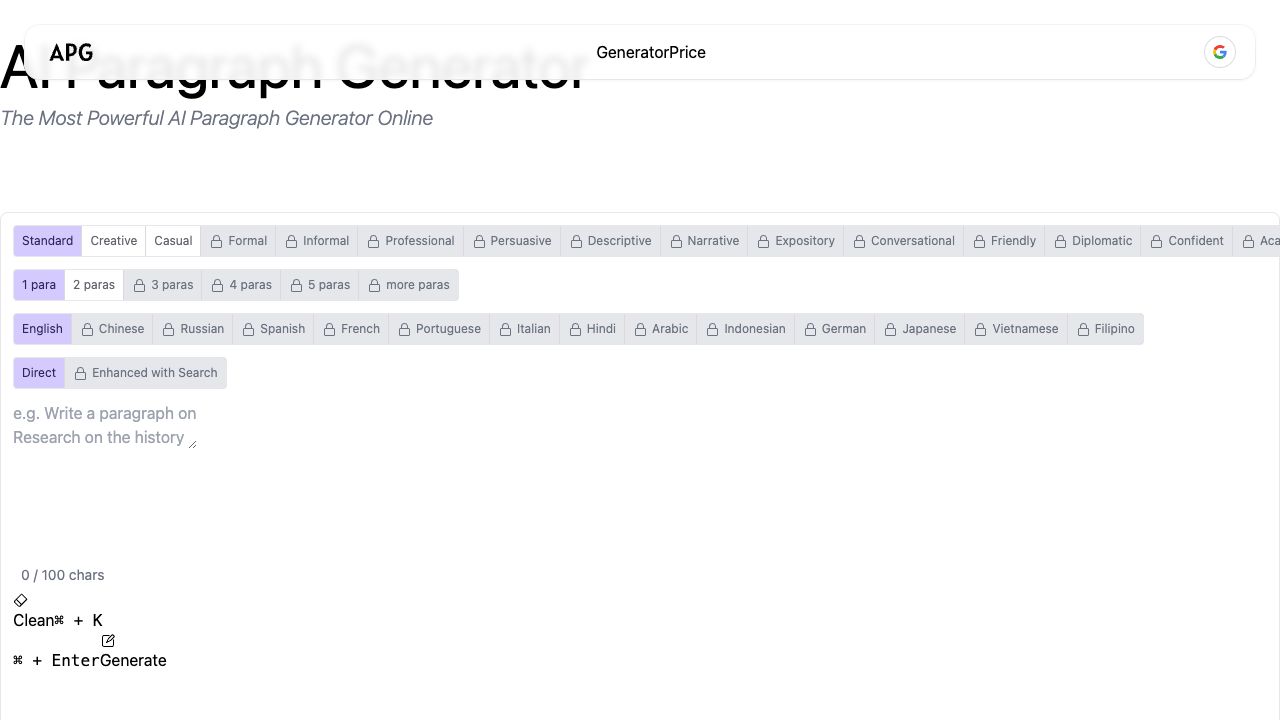
Task: Click the pencil edit icon above Generate
Action: (108, 640)
